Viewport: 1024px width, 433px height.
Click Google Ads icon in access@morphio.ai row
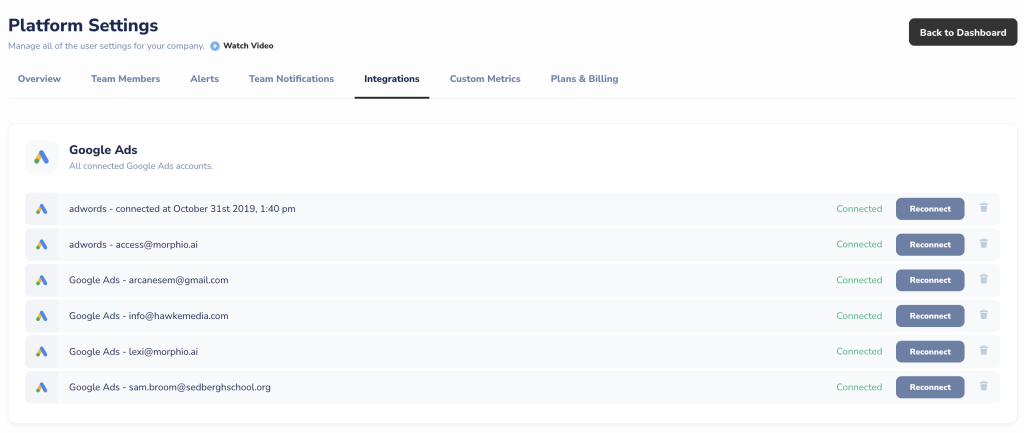42,244
